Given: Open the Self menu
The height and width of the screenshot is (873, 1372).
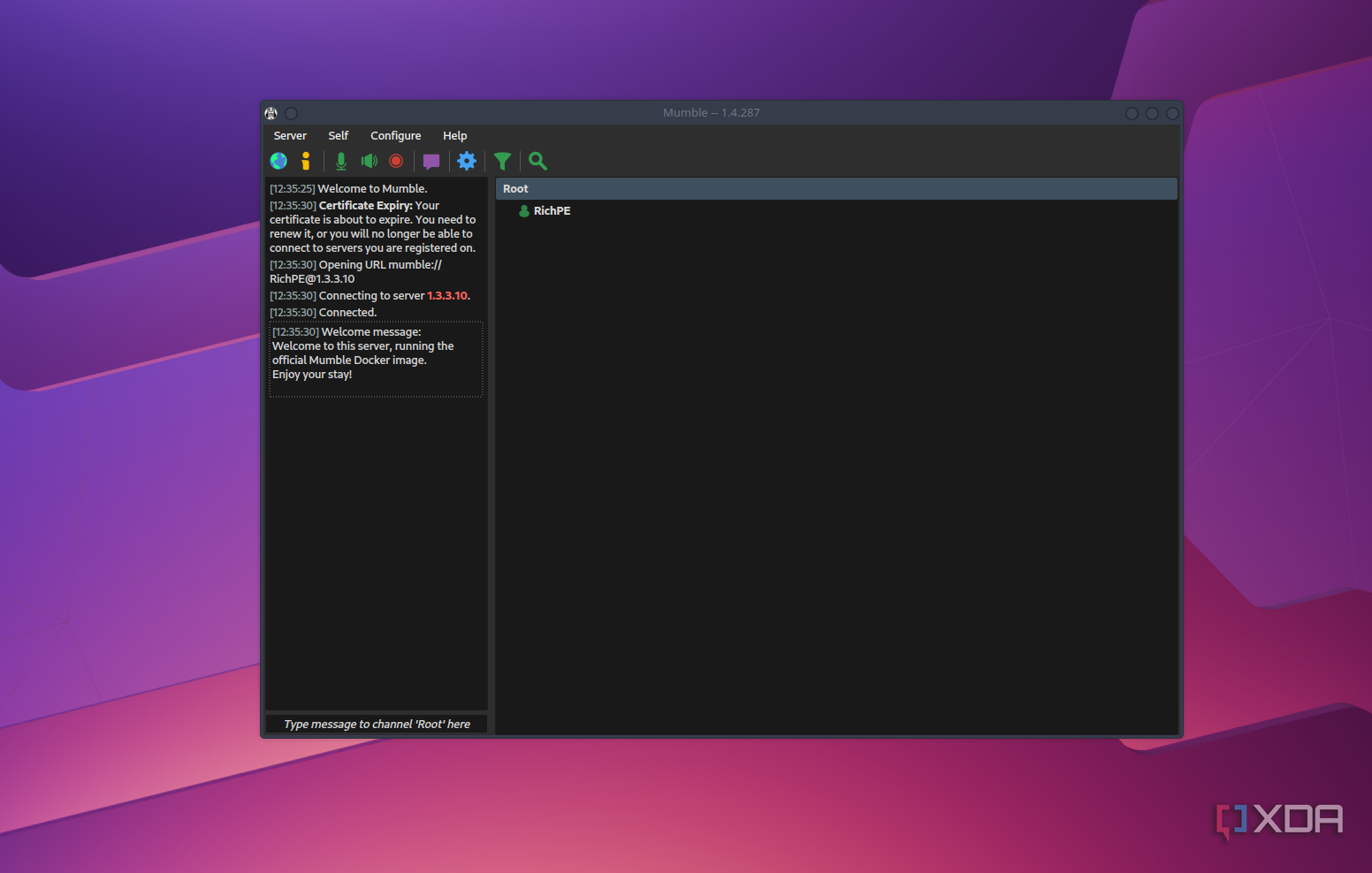Looking at the screenshot, I should pos(339,136).
